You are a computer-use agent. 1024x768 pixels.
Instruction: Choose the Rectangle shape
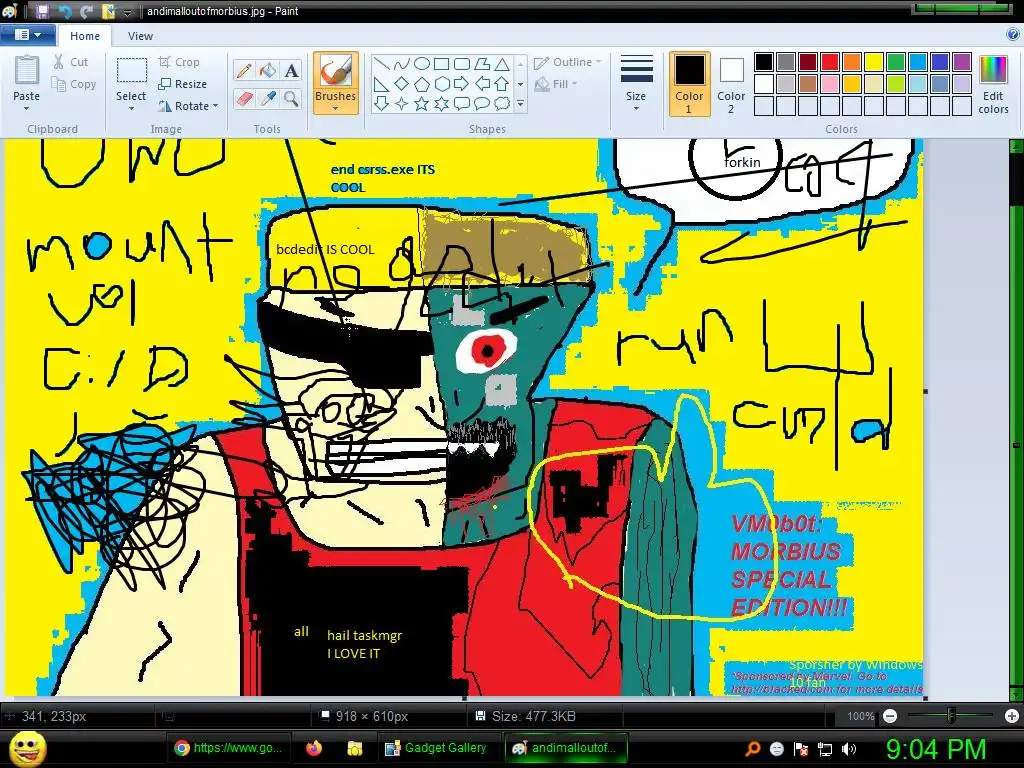[x=442, y=64]
